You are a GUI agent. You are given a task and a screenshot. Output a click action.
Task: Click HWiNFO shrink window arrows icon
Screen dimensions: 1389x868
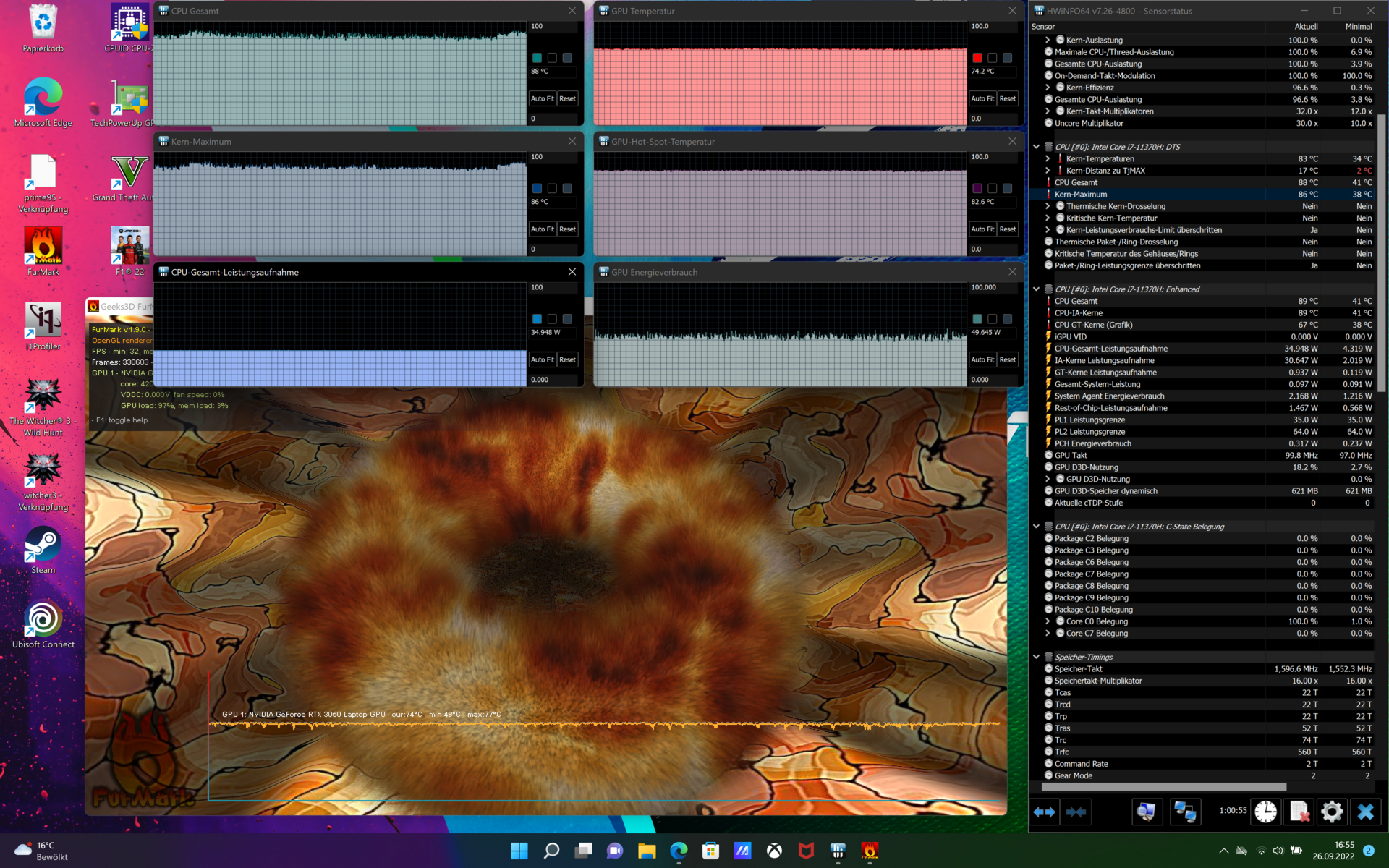click(1076, 812)
